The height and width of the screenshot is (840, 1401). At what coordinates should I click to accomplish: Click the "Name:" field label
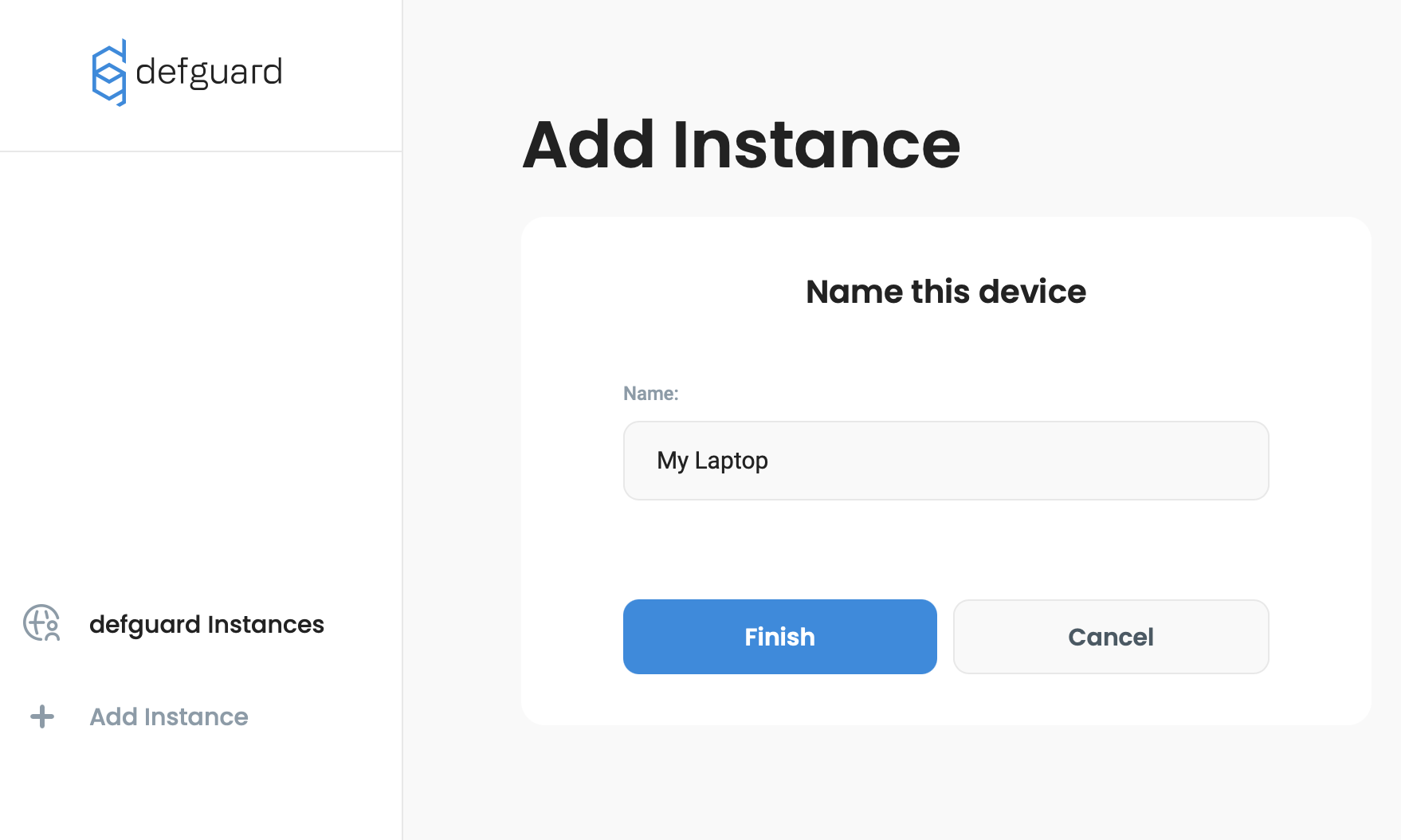point(650,394)
